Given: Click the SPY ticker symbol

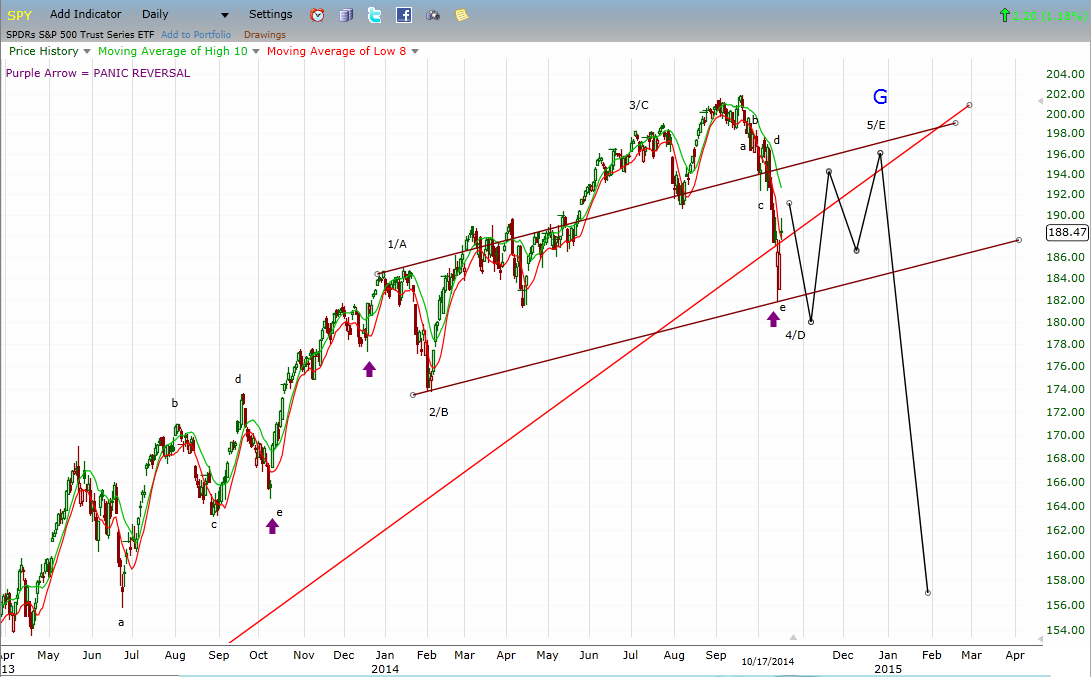Looking at the screenshot, I should [19, 15].
